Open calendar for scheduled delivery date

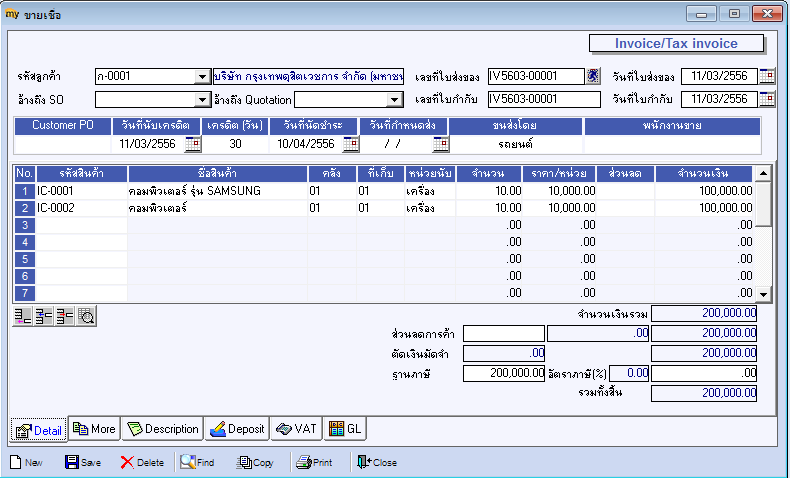point(440,144)
